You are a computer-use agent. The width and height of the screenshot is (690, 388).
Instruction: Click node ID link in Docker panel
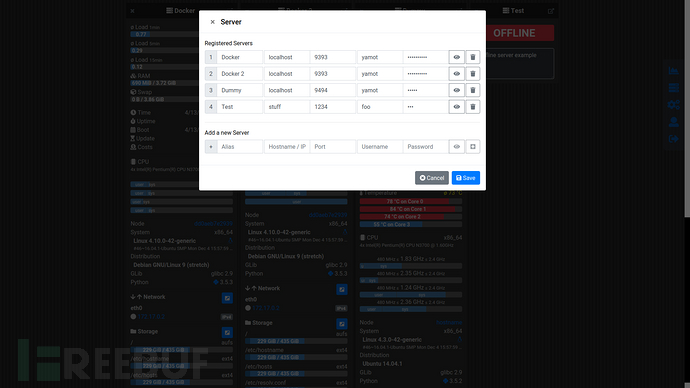(213, 224)
